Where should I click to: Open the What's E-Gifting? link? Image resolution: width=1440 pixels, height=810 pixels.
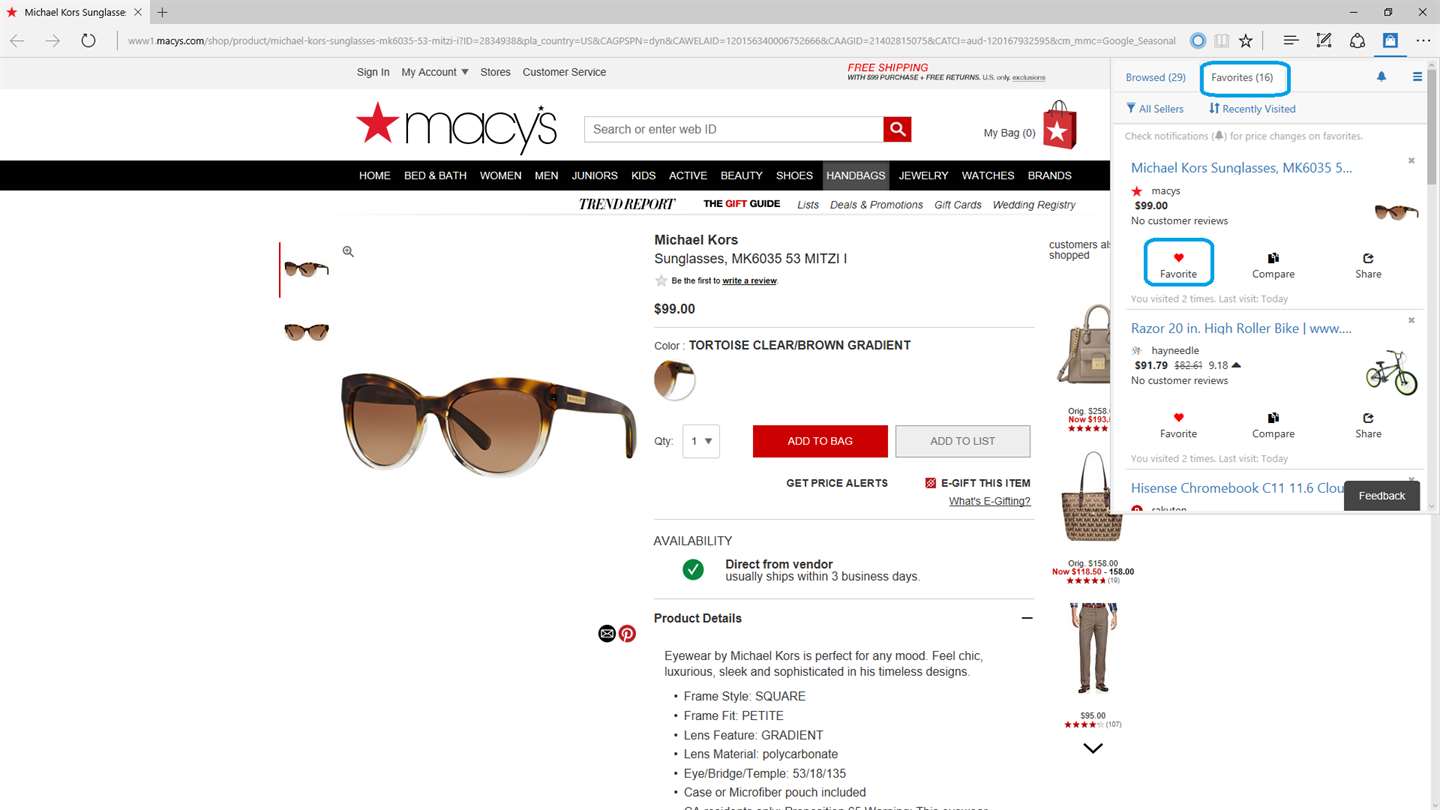(989, 501)
